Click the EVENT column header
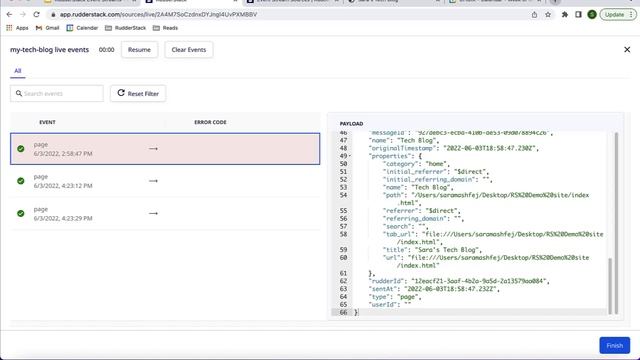This screenshot has width=640, height=360. pos(47,122)
